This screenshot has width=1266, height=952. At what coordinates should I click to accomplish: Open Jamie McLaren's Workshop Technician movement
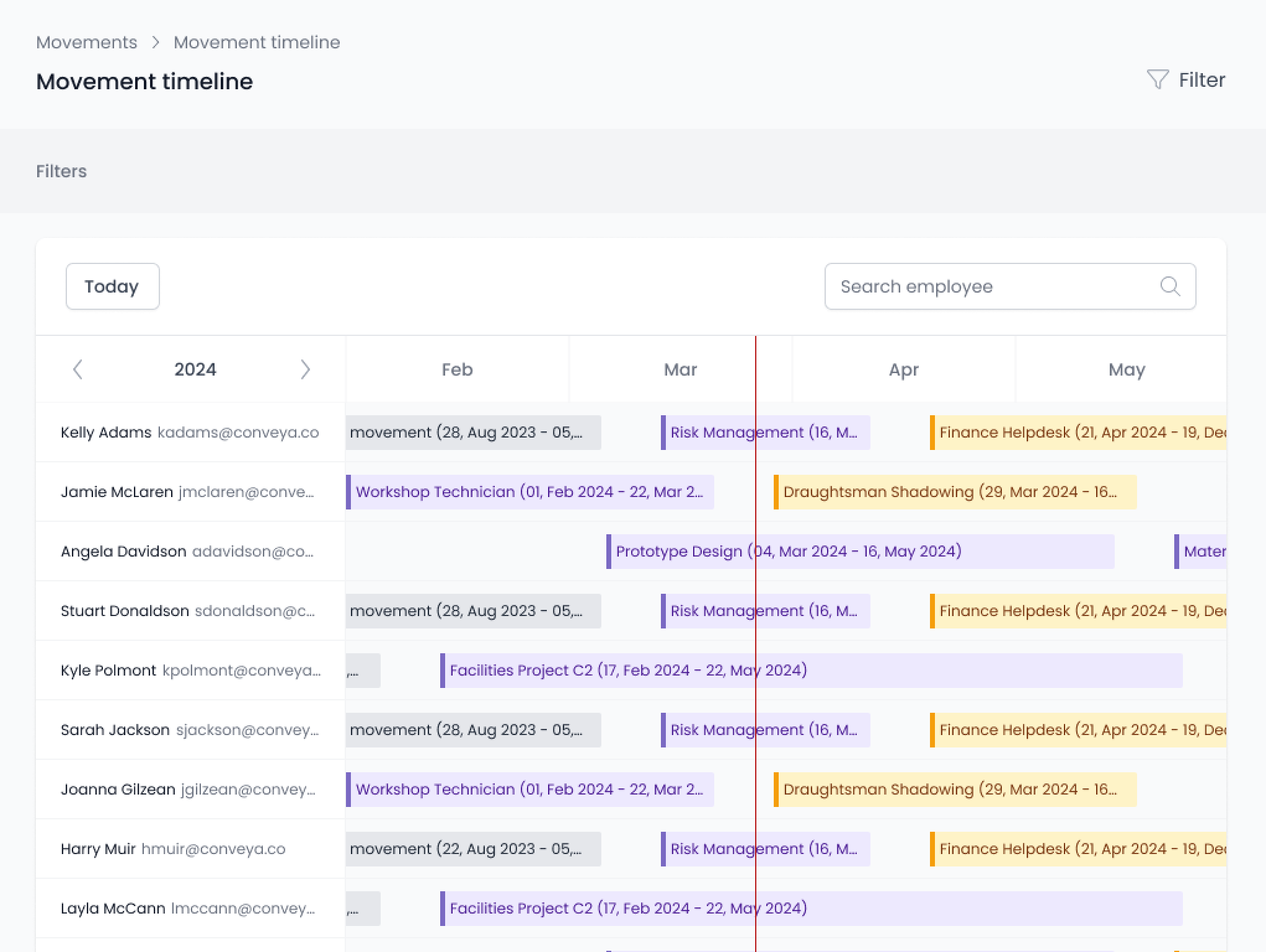(x=529, y=492)
